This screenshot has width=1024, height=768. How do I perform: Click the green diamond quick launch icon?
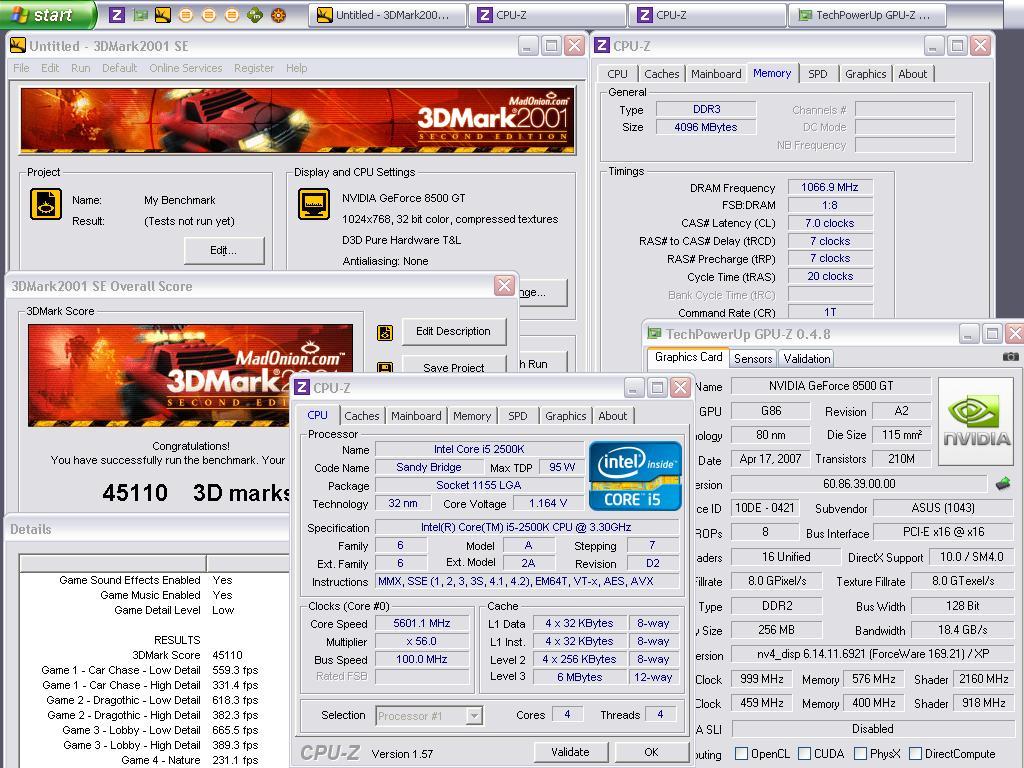(x=255, y=15)
